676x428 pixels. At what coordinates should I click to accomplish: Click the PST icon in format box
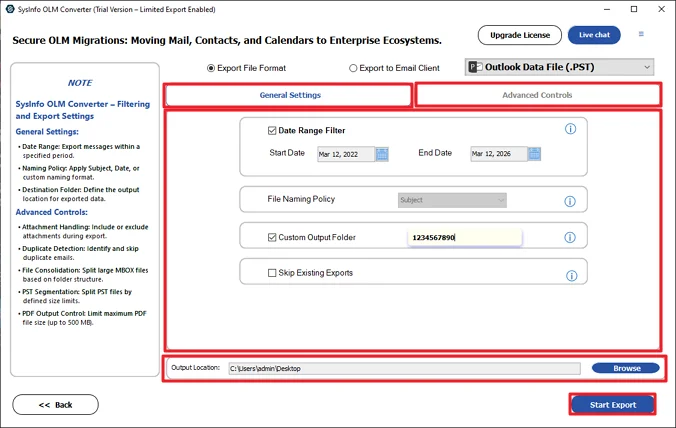click(x=476, y=67)
